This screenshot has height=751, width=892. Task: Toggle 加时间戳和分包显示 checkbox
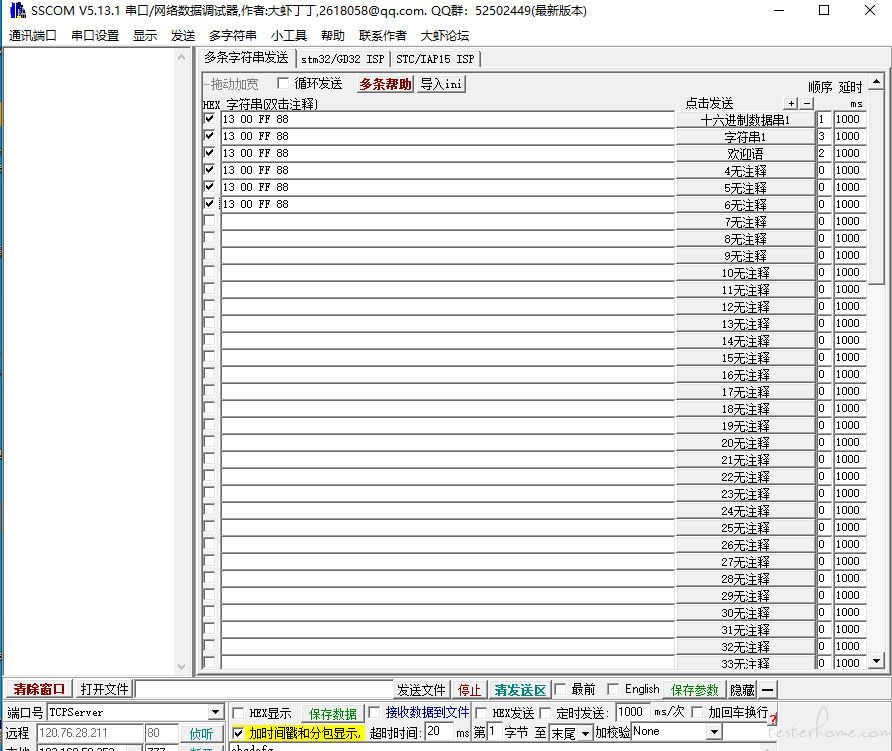pos(238,733)
